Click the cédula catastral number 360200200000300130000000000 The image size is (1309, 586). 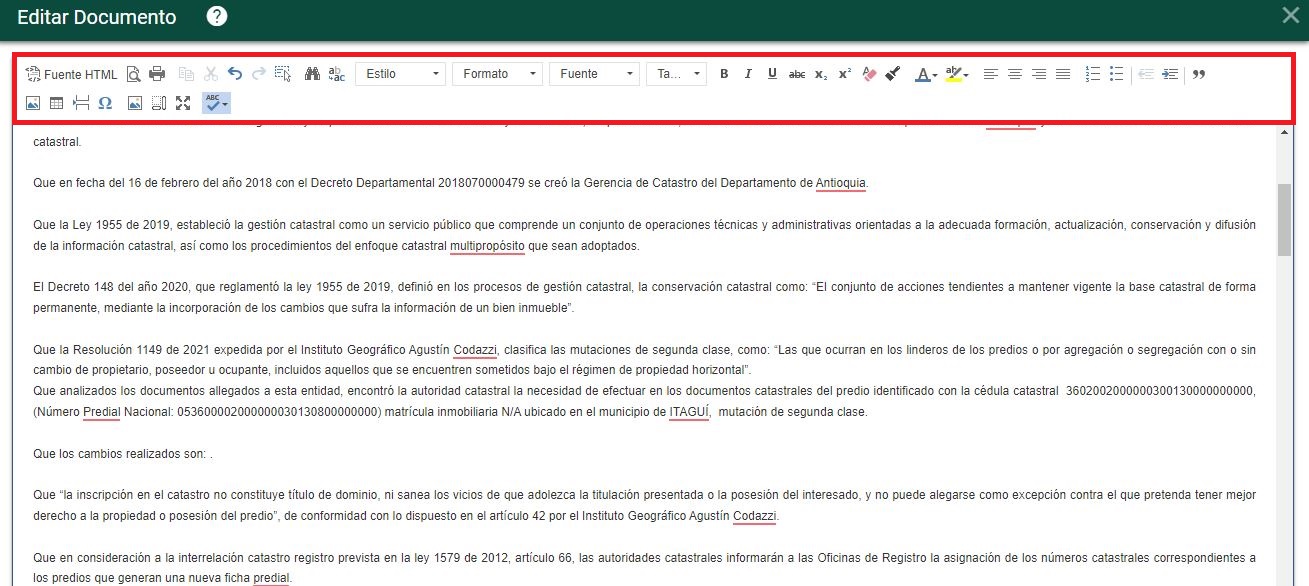pos(1161,391)
